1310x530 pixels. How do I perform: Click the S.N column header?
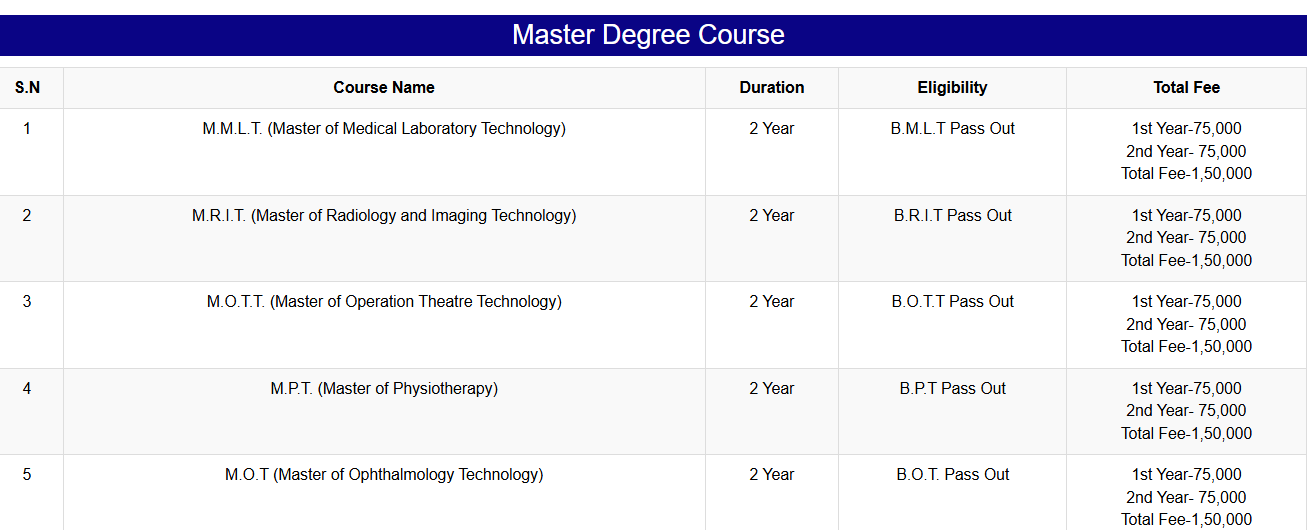(x=28, y=88)
